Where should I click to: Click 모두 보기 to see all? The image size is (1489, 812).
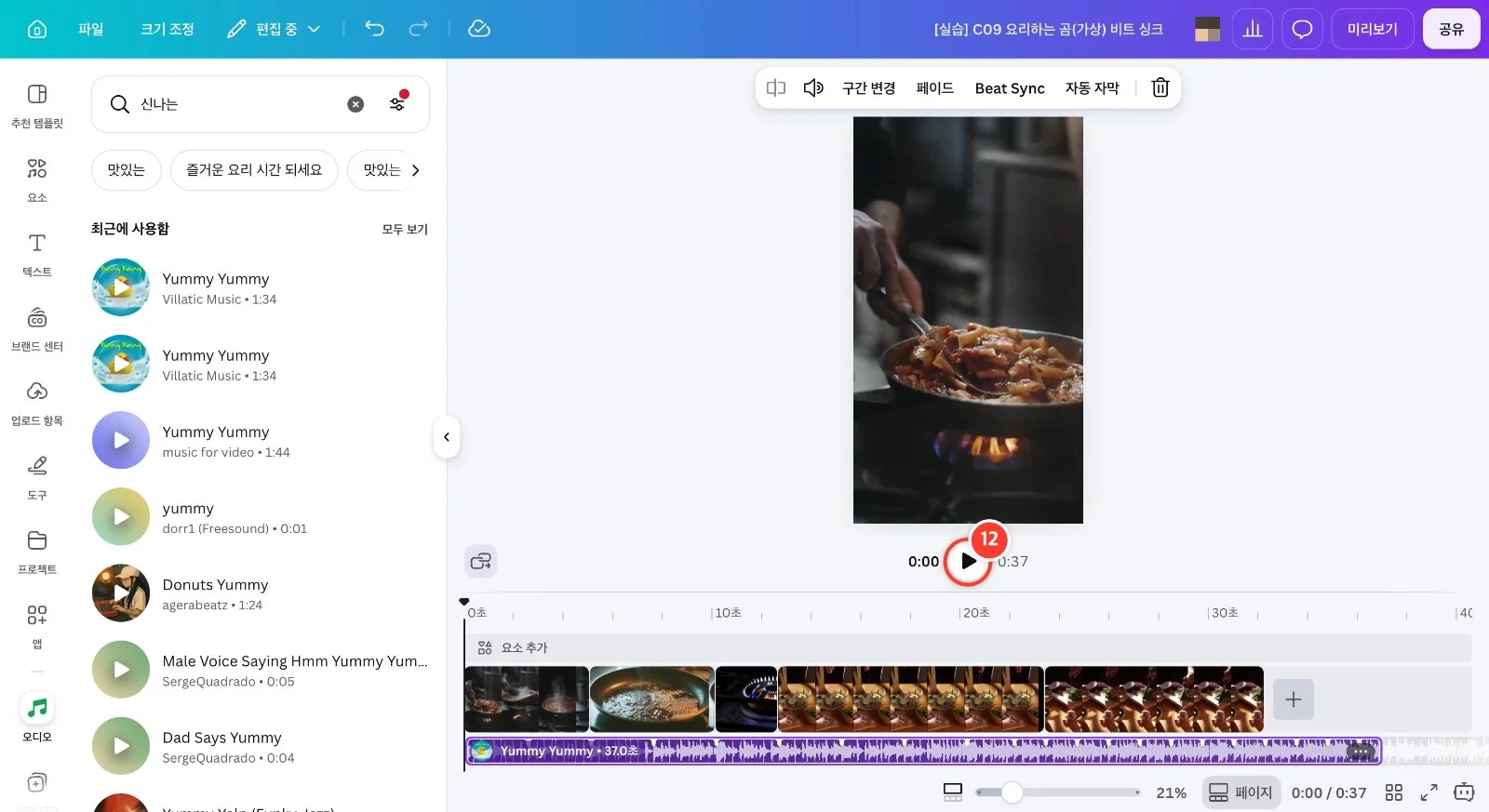click(405, 229)
